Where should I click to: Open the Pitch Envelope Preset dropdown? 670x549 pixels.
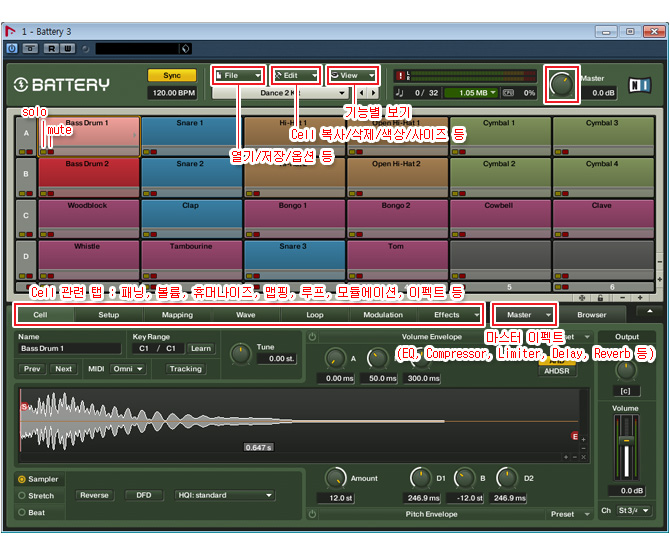point(570,514)
